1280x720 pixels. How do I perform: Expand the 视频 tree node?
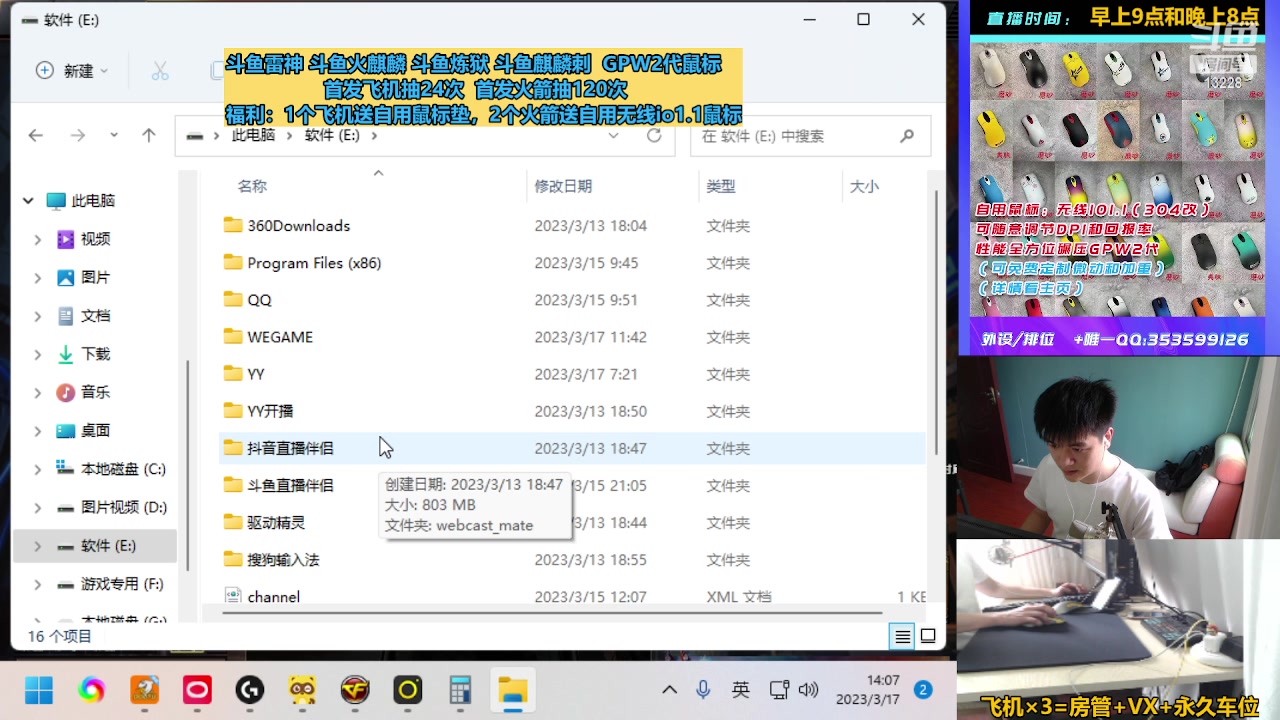(x=38, y=239)
